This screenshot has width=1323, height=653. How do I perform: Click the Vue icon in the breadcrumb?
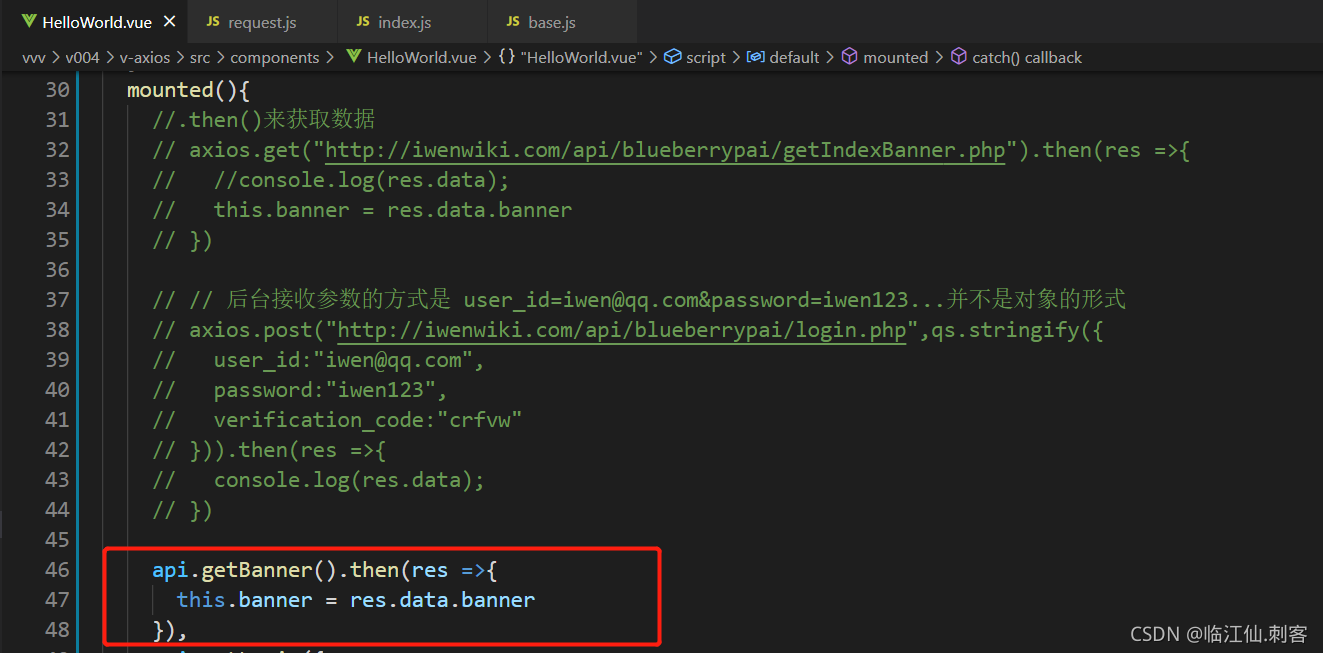point(353,57)
